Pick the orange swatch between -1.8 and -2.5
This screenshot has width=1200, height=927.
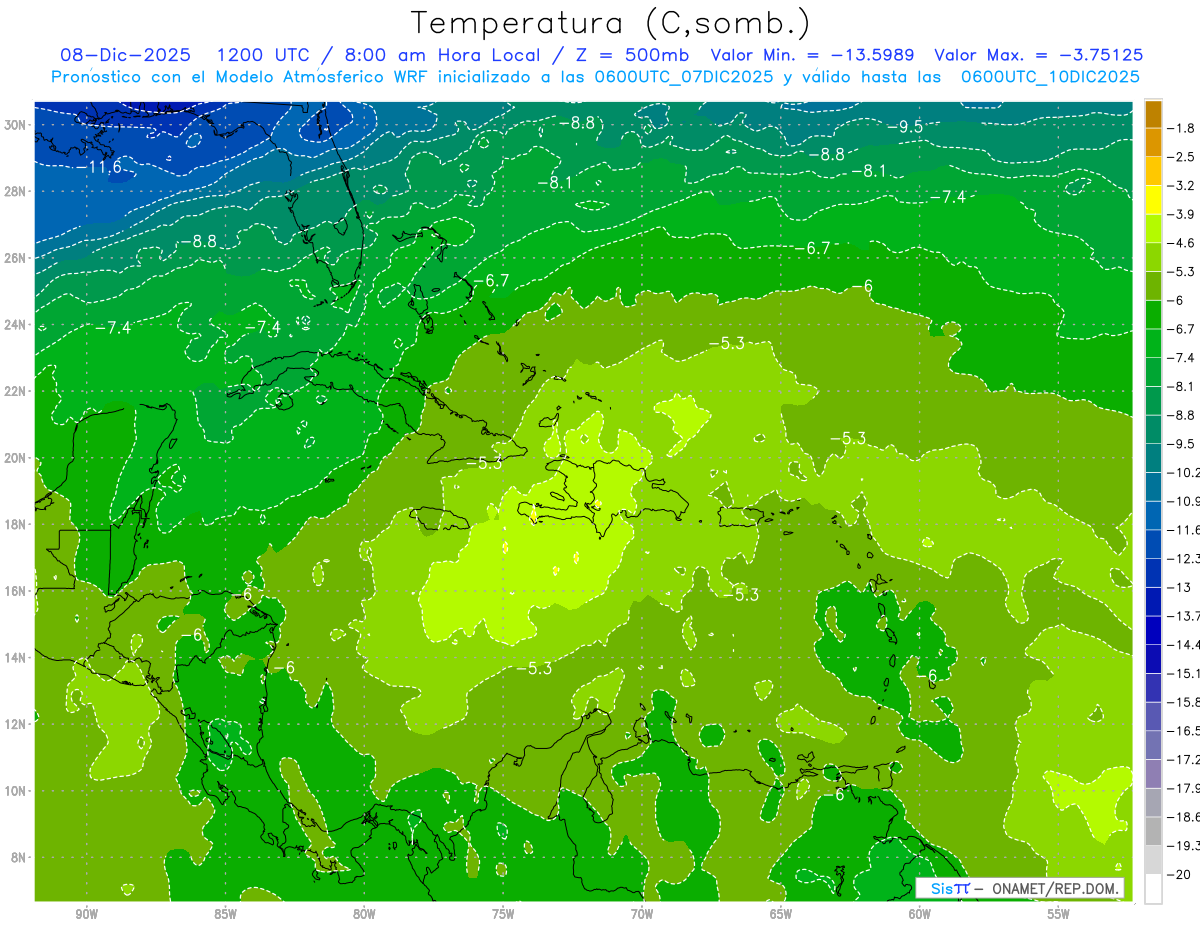pos(1153,143)
